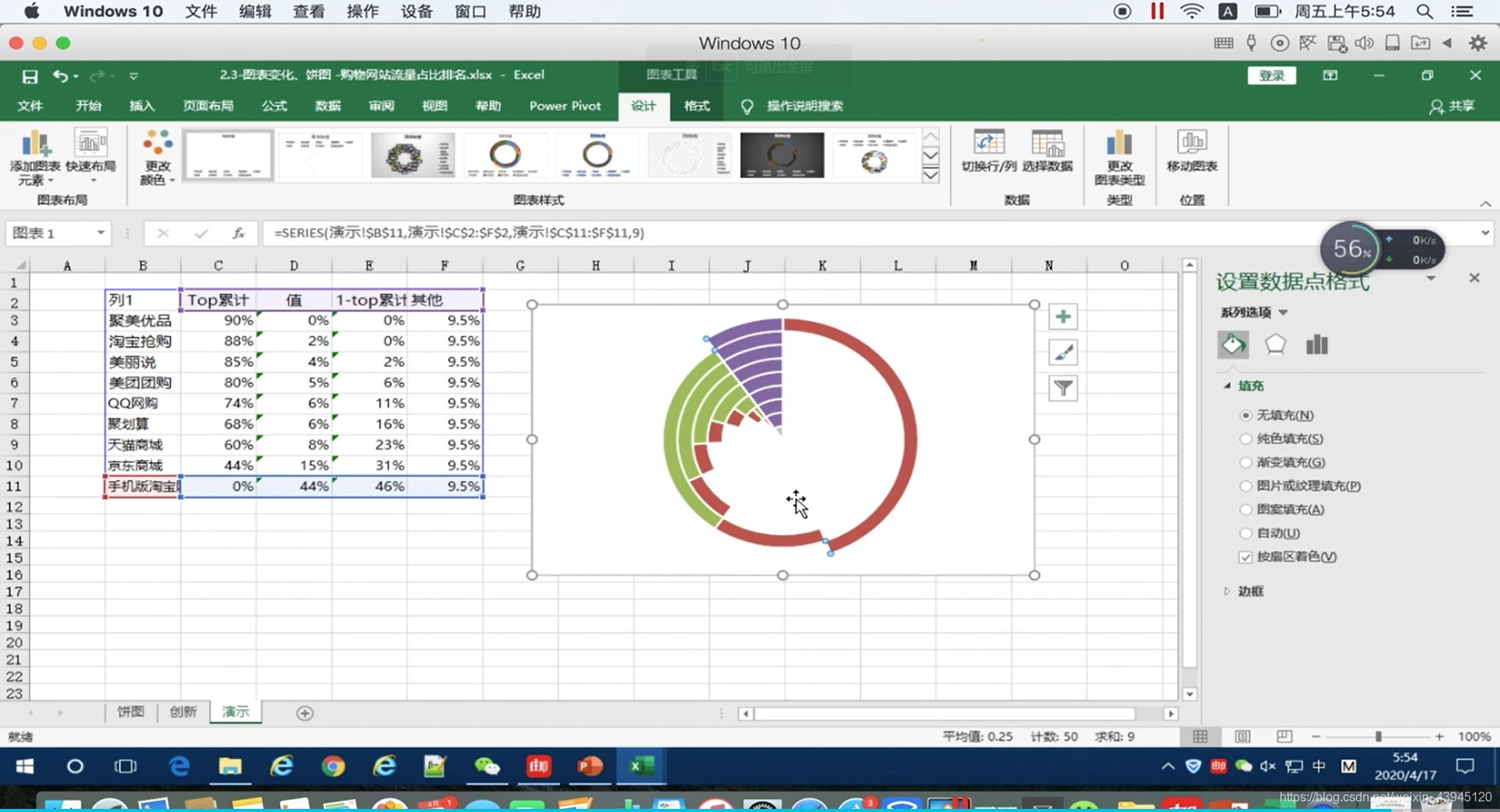Screen dimensions: 1500x812
Task: Open the Series Options (系列选项) dropdown
Action: [x=1283, y=312]
